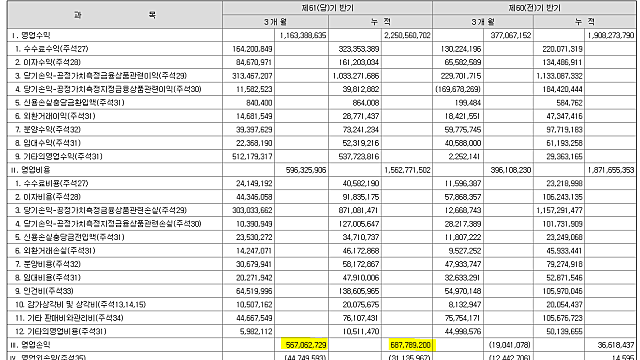Click '12. 기타의영업비용(주석31)' label

(x=61, y=332)
